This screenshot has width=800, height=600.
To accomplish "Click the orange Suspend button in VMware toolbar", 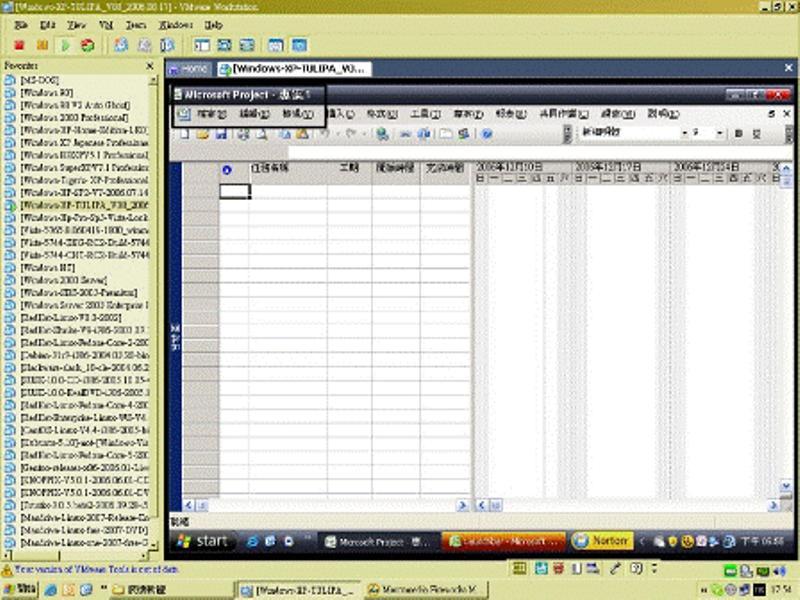I will click(x=42, y=45).
